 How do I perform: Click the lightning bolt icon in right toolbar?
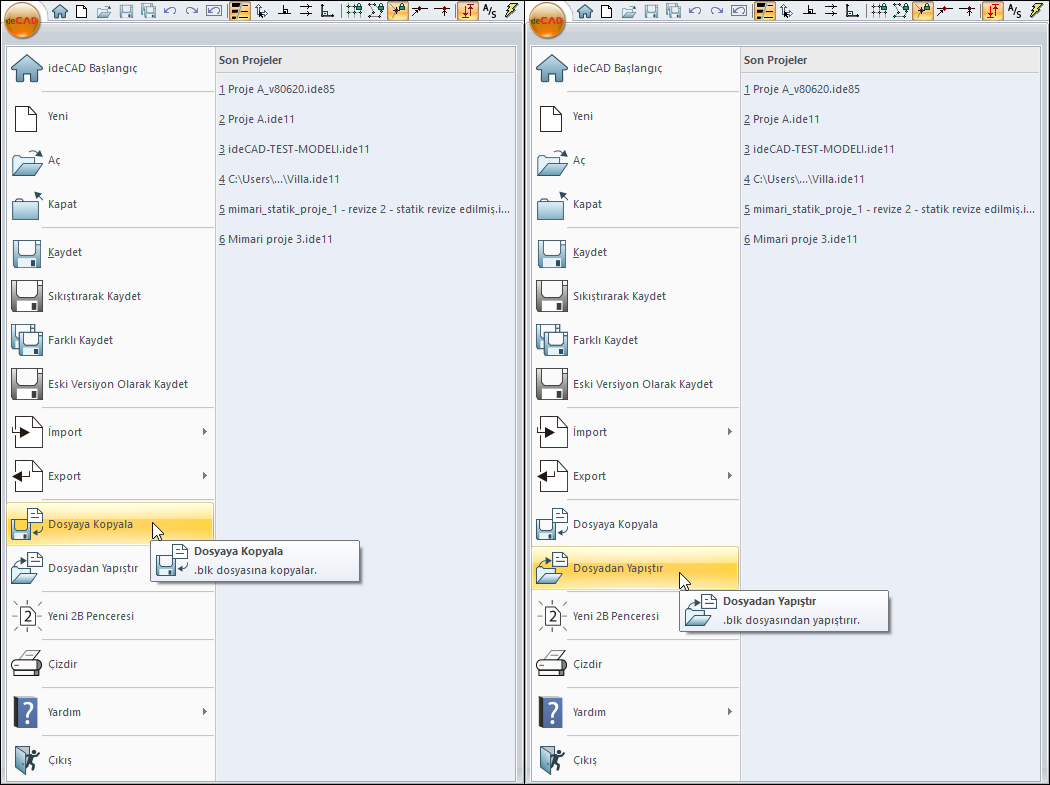(1037, 11)
